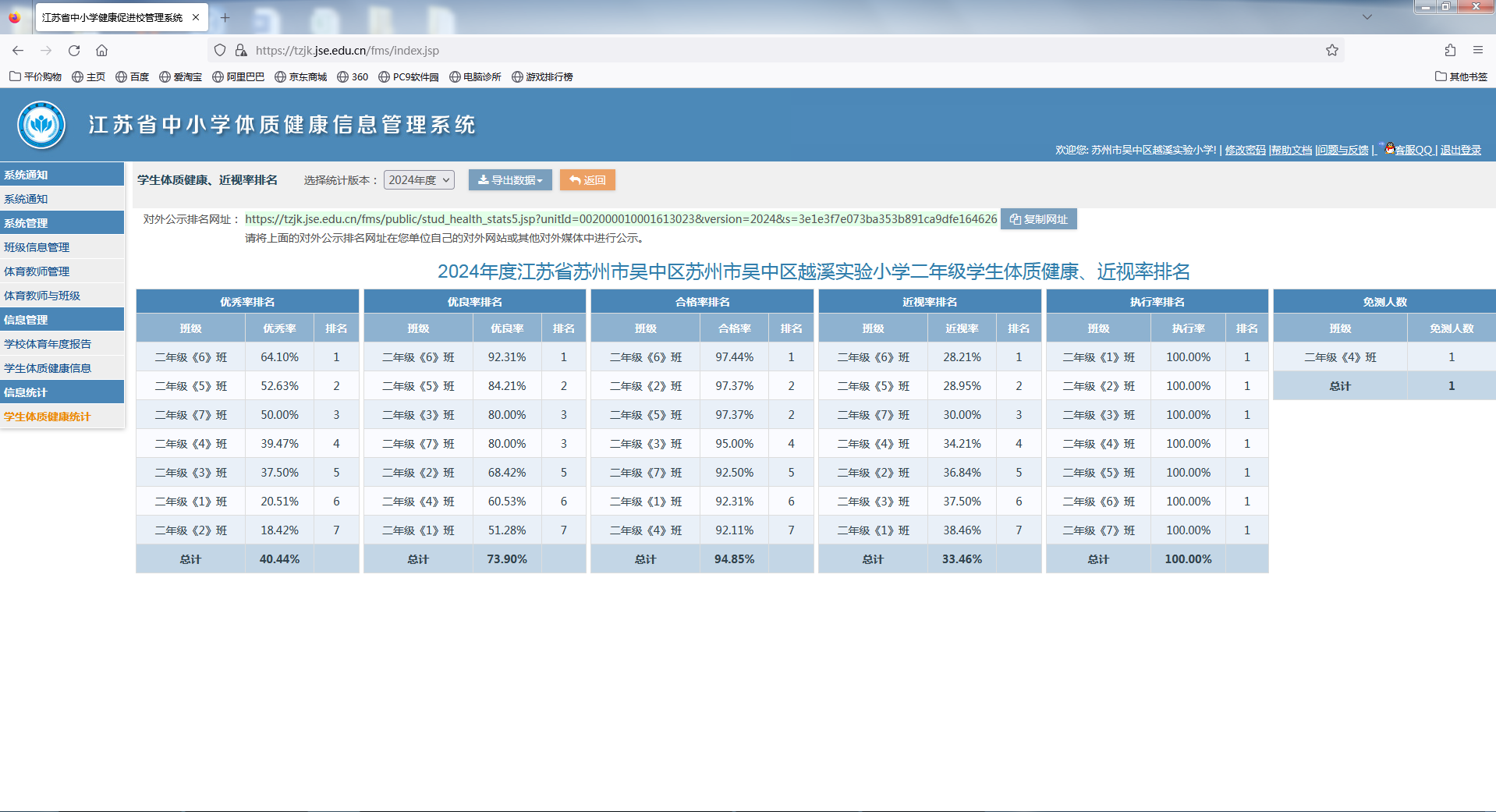The width and height of the screenshot is (1496, 812).
Task: Click the 73.90% 优良率 total cell
Action: 507,559
